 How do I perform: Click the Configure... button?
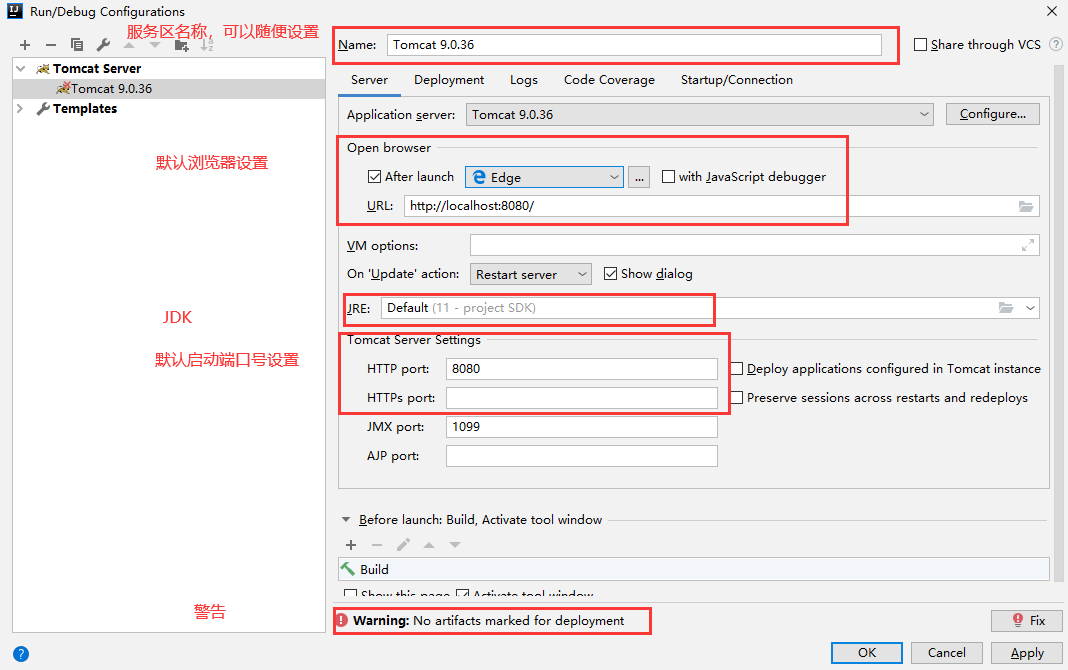click(x=992, y=114)
